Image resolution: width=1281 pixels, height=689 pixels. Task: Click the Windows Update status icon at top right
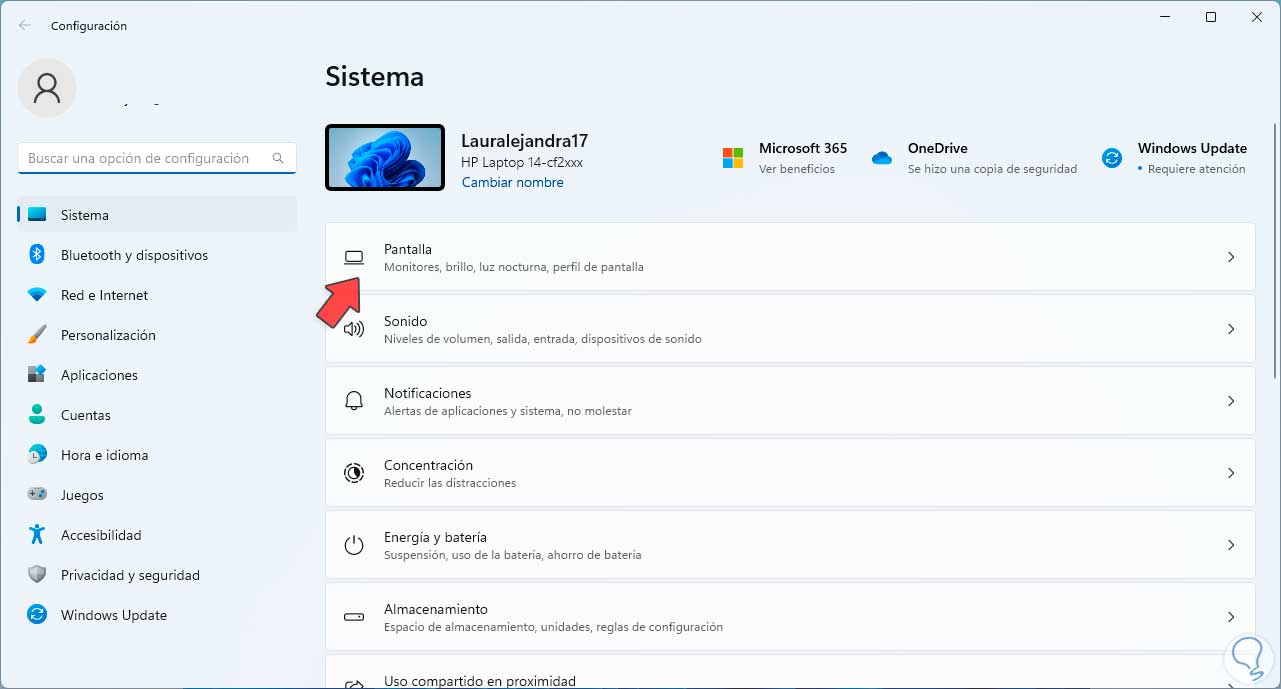[x=1111, y=158]
